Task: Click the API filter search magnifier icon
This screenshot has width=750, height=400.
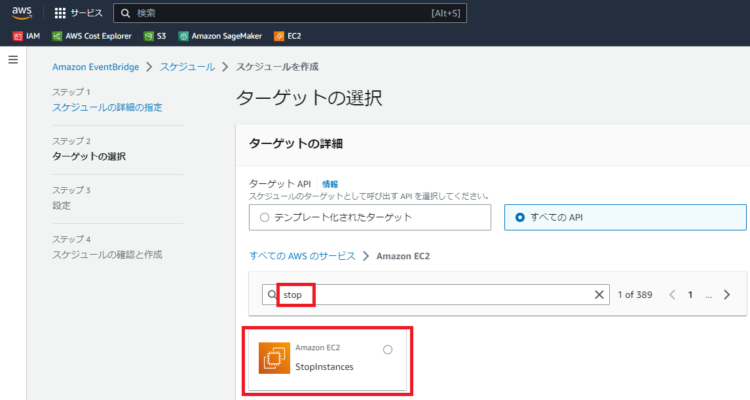Action: pyautogui.click(x=272, y=294)
